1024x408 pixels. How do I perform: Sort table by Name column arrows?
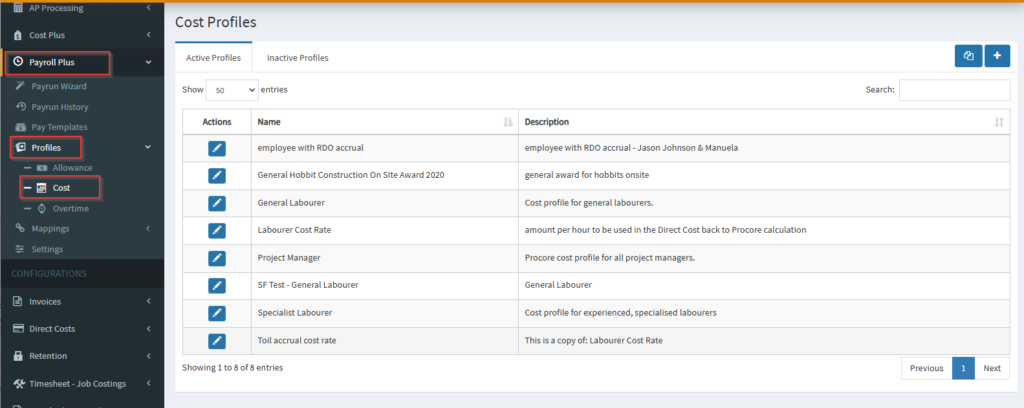(507, 122)
